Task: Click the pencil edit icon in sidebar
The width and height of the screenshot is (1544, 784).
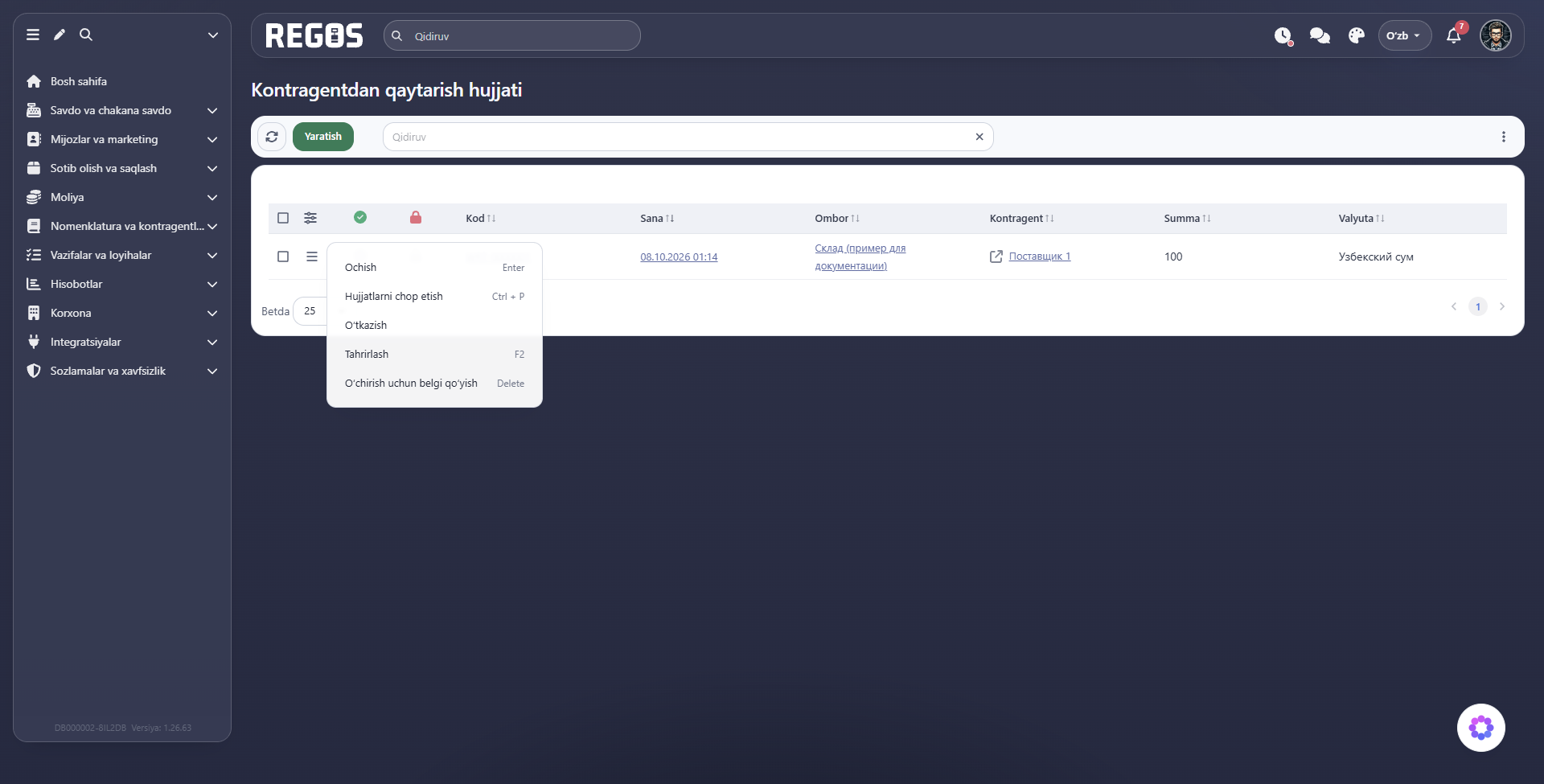Action: point(60,35)
